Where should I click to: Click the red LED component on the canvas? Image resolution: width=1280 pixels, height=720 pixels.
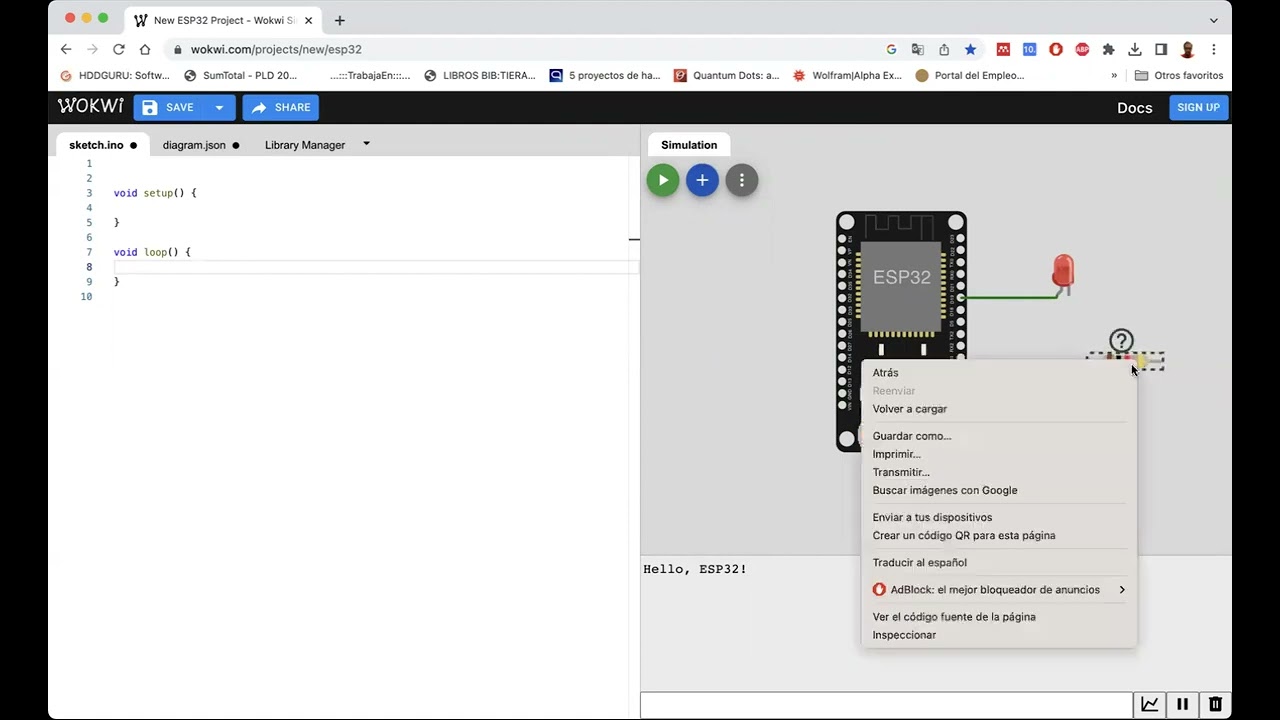(x=1063, y=274)
